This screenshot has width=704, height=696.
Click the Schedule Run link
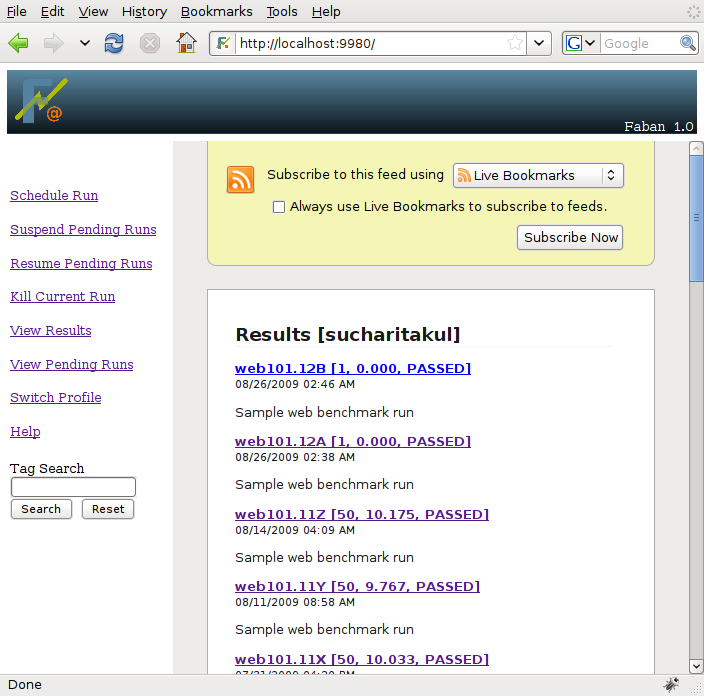click(54, 195)
